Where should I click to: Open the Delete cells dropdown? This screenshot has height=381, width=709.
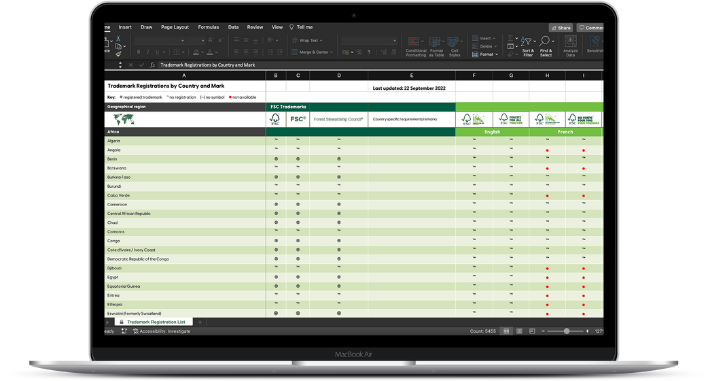click(x=484, y=47)
